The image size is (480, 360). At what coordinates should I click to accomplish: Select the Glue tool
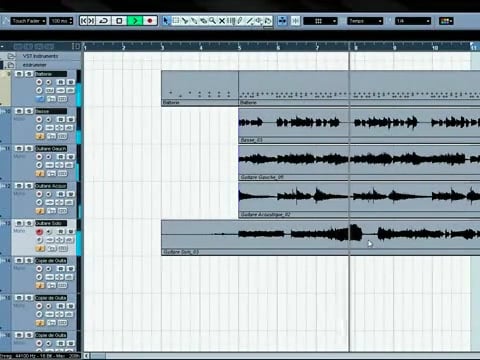tap(194, 21)
